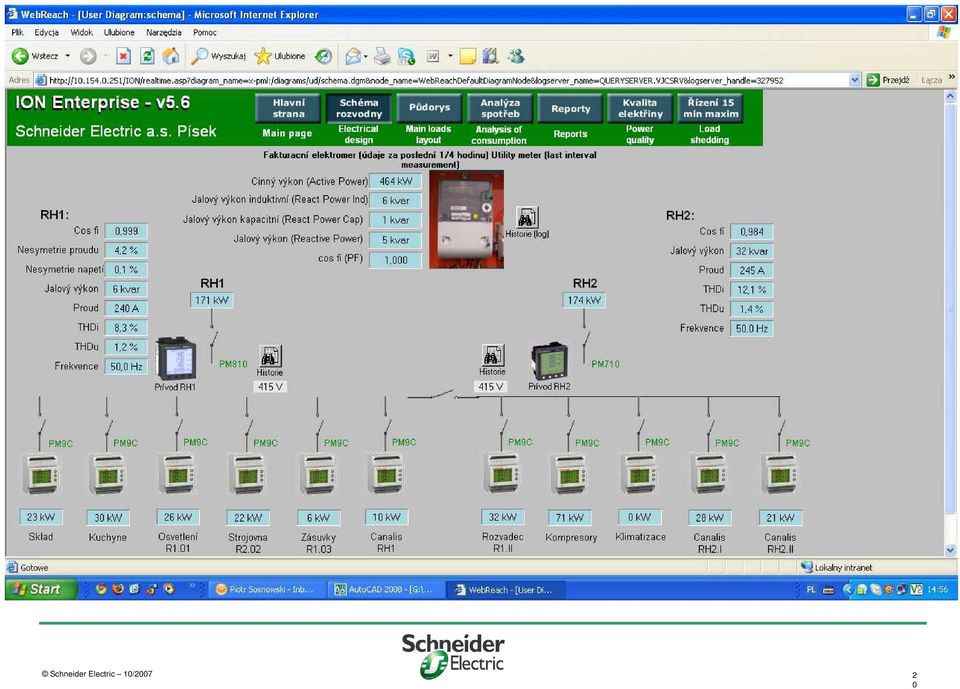
Task: Click the 464 kW active power value
Action: tap(396, 181)
